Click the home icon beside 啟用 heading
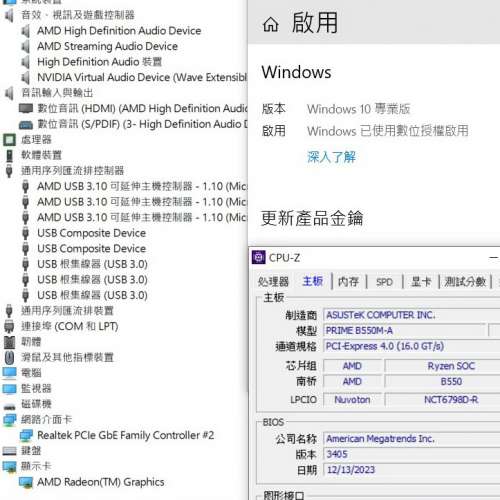500x500 pixels. 270,24
